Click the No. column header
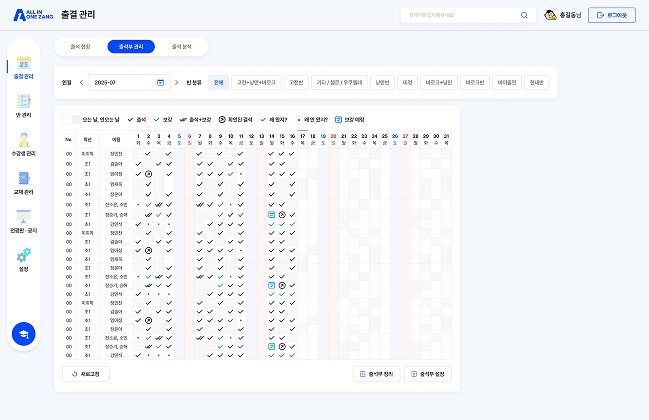This screenshot has height=420, width=649. pyautogui.click(x=69, y=140)
